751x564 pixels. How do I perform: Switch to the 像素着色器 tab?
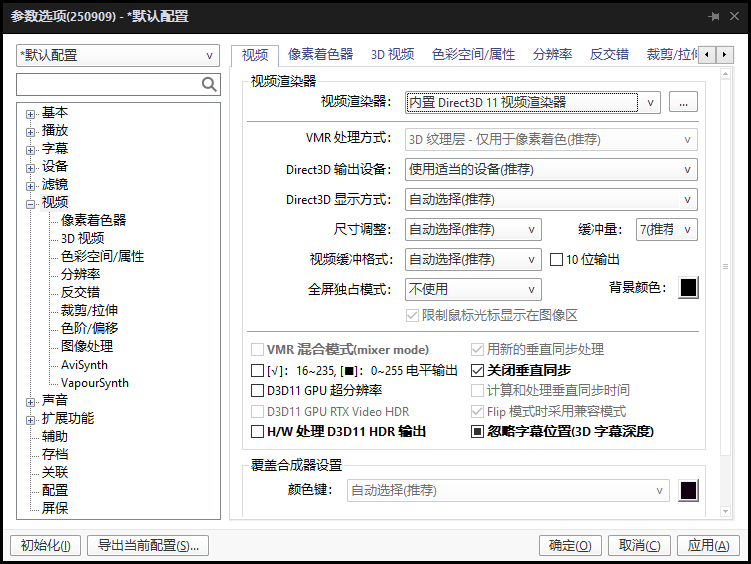click(320, 54)
